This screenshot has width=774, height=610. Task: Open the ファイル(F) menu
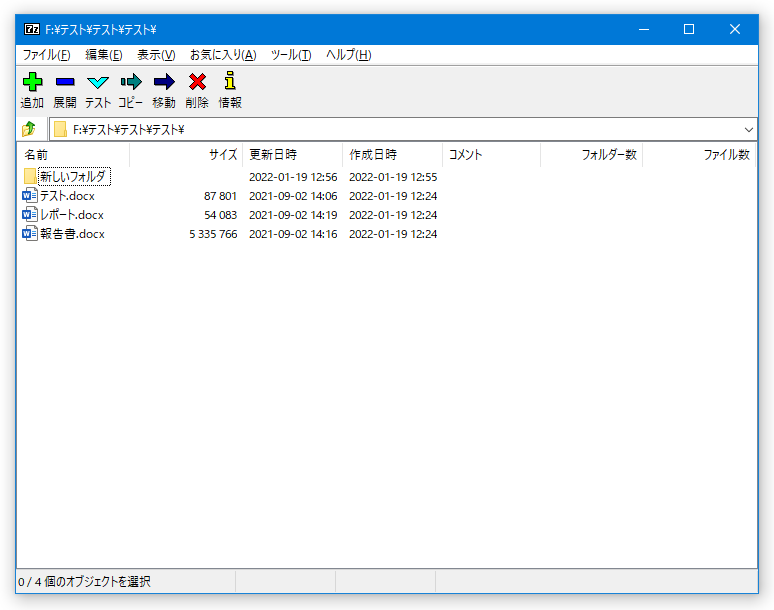pos(46,55)
